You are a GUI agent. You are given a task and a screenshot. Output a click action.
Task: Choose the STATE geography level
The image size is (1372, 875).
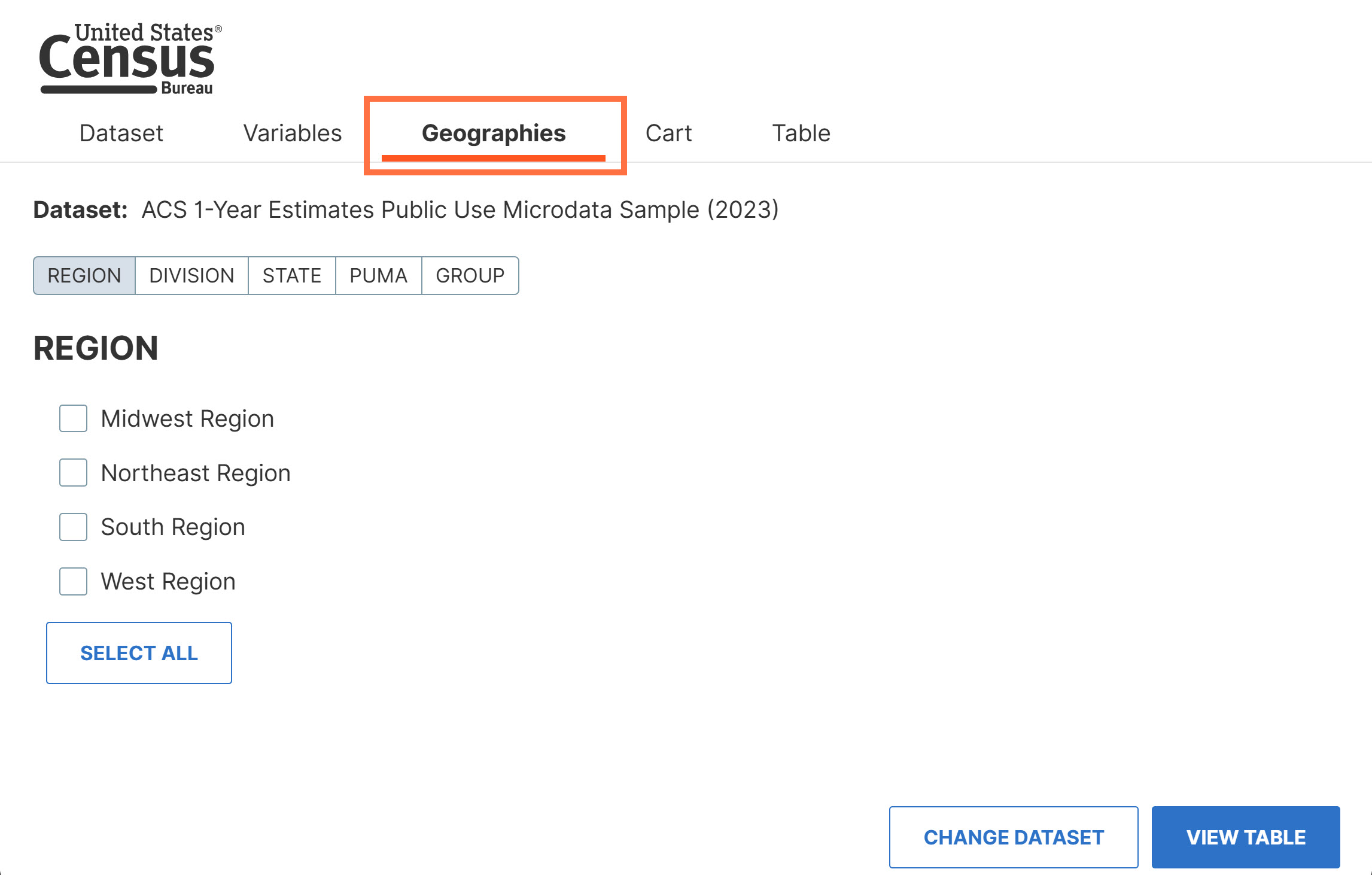[x=292, y=275]
